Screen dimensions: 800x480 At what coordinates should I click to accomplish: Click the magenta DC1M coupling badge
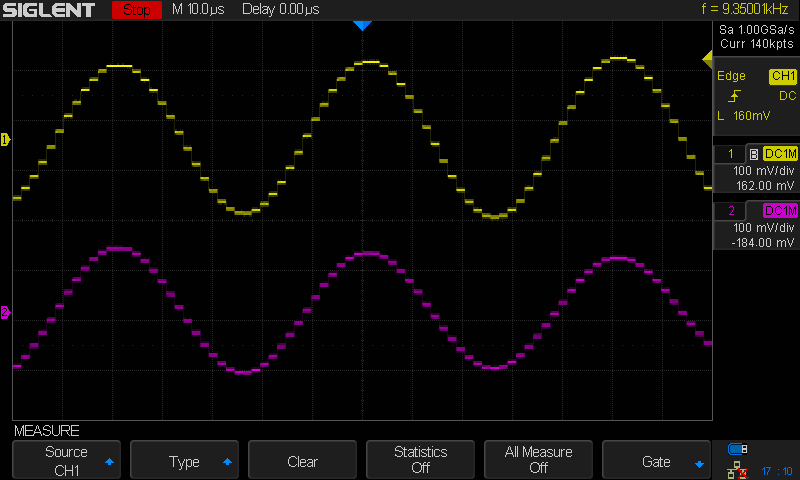pyautogui.click(x=779, y=211)
